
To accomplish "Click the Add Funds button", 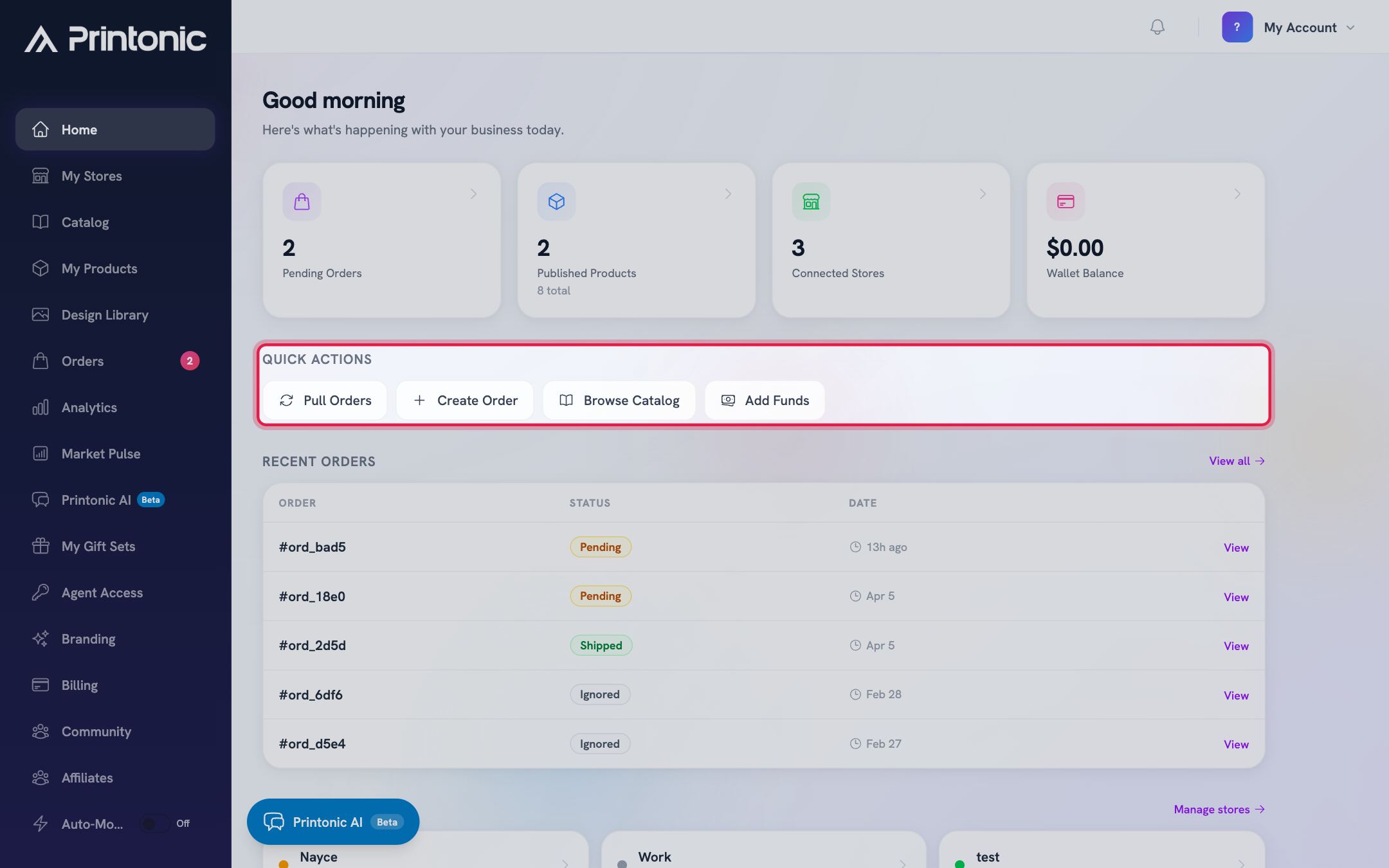I will (765, 401).
